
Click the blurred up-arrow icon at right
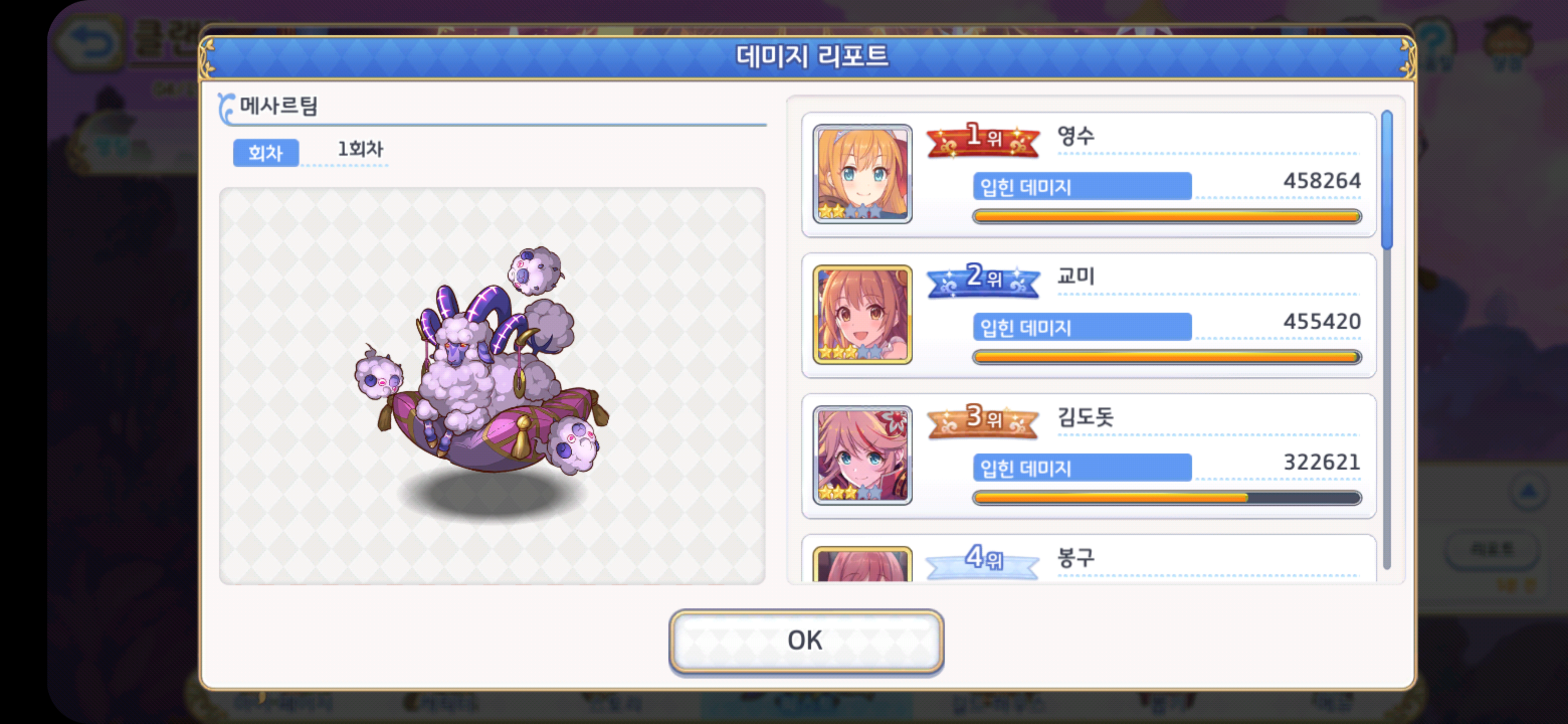coord(1528,492)
